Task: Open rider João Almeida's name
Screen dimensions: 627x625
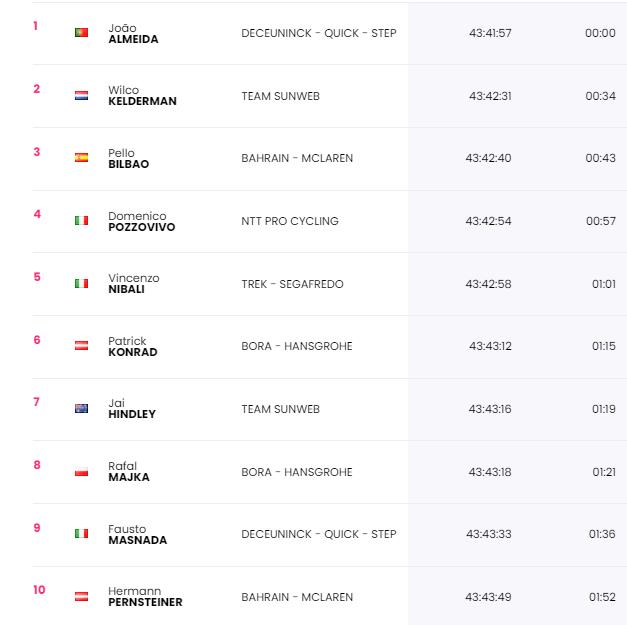Action: (x=133, y=34)
